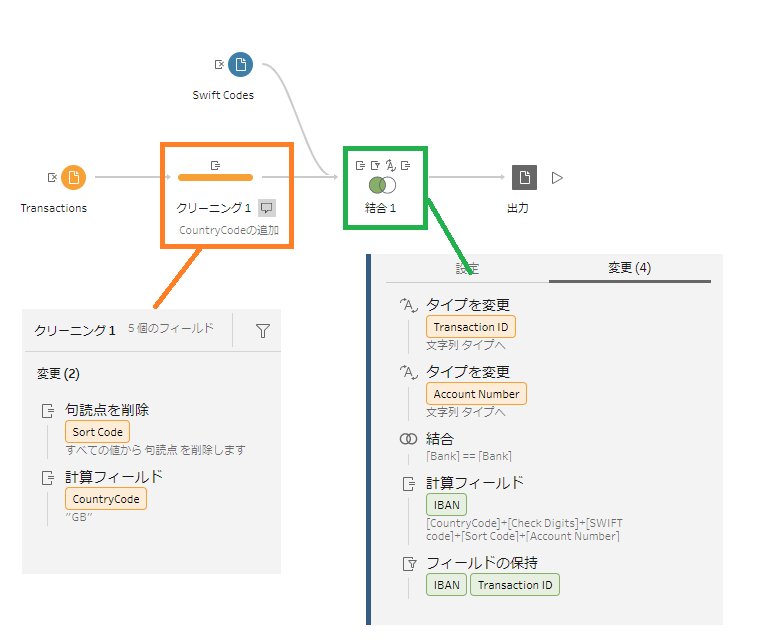Select the 出力 output node
763x643 pixels.
click(x=525, y=177)
